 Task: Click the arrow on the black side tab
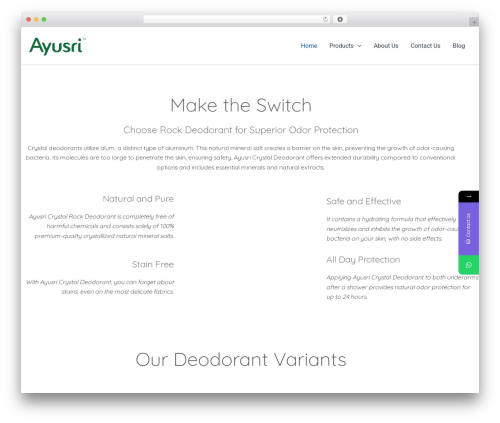(468, 197)
